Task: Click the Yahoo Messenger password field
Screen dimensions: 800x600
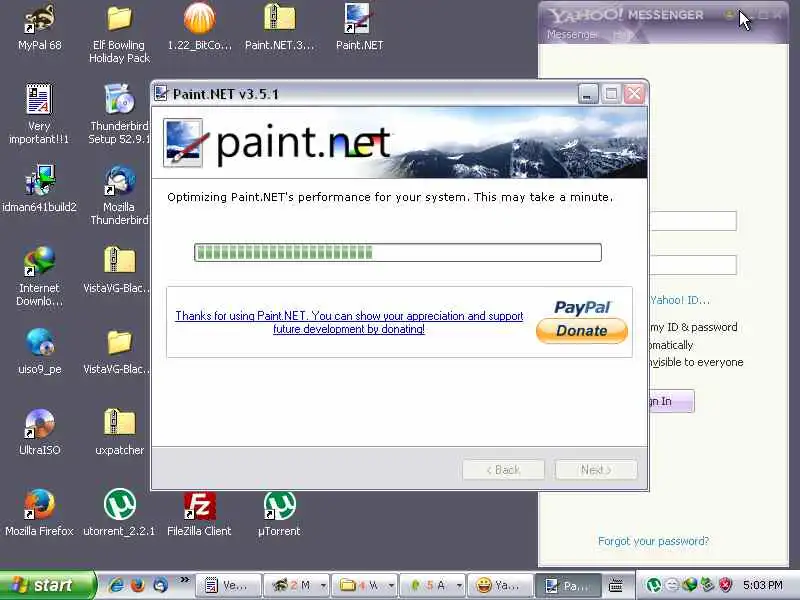Action: coord(694,265)
